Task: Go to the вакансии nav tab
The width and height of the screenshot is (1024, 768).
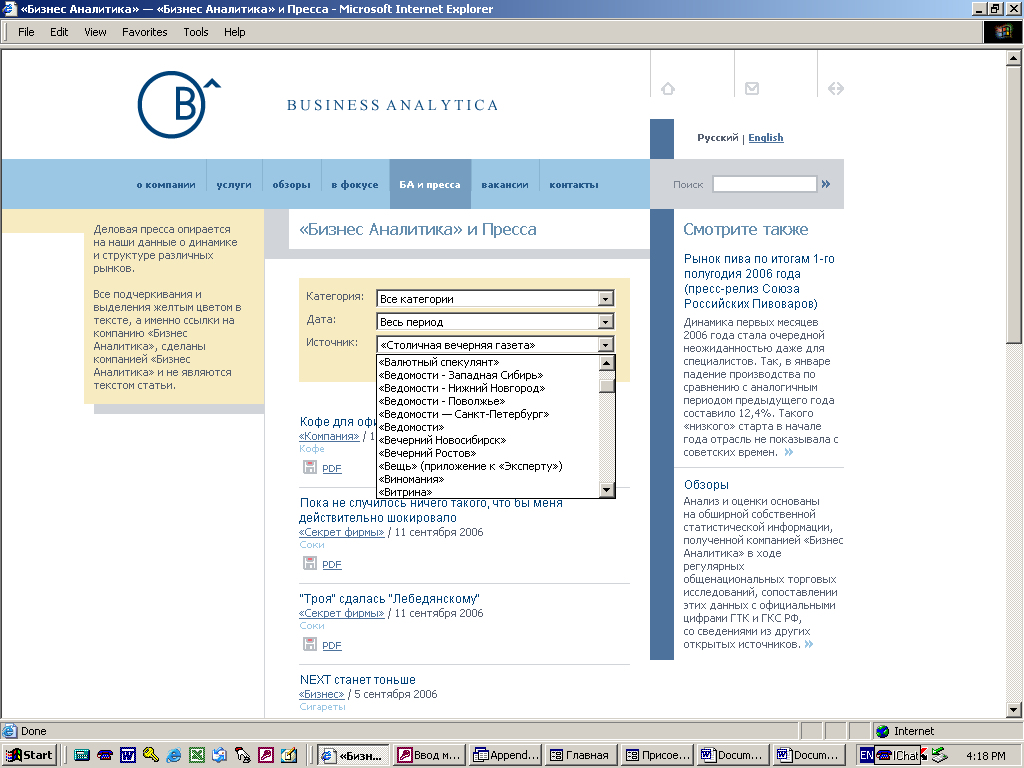Action: point(505,185)
